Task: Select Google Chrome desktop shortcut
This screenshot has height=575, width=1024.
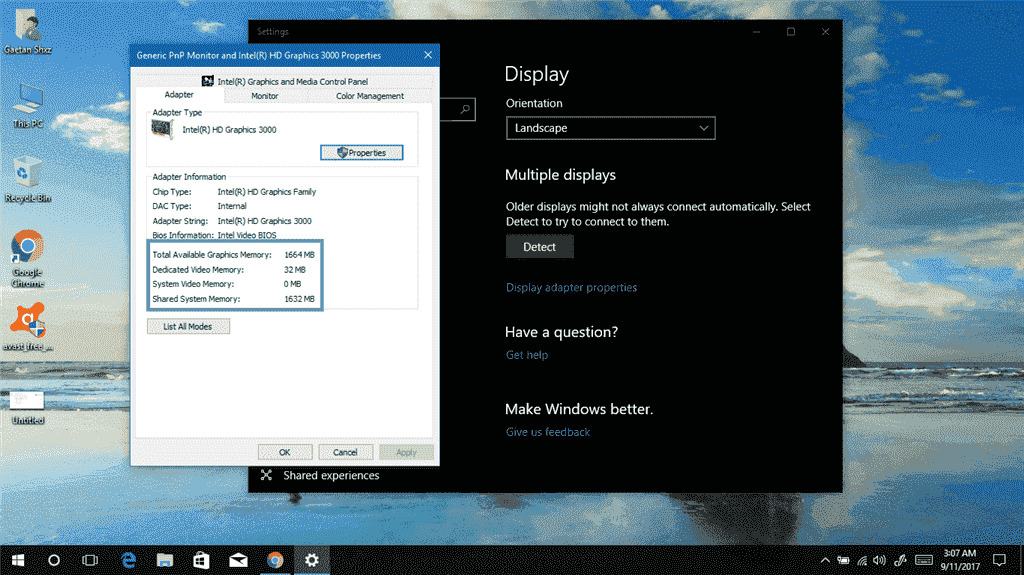Action: [27, 259]
